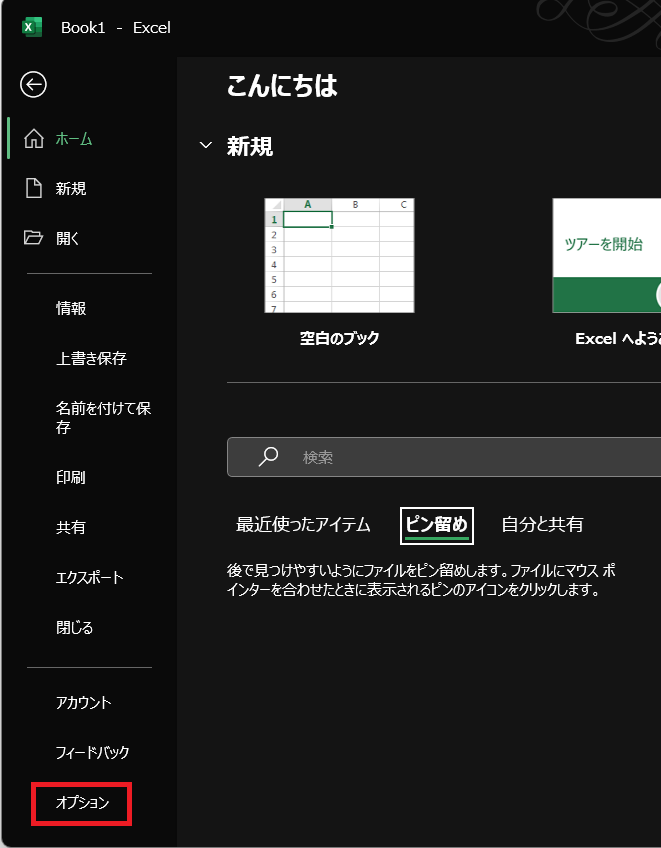This screenshot has height=848, width=661.
Task: Choose 名前を付けて保存 option
Action: click(103, 418)
